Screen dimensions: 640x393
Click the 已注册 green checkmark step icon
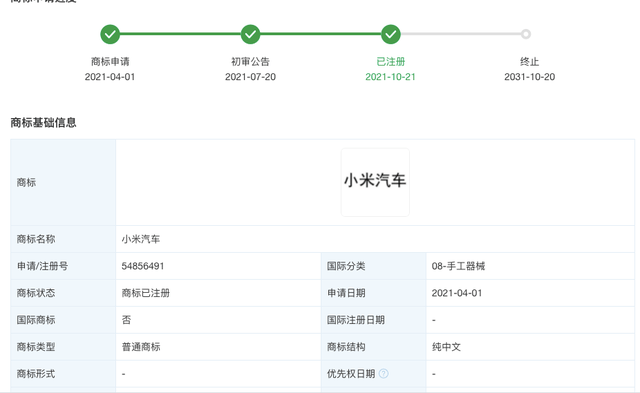[x=391, y=34]
